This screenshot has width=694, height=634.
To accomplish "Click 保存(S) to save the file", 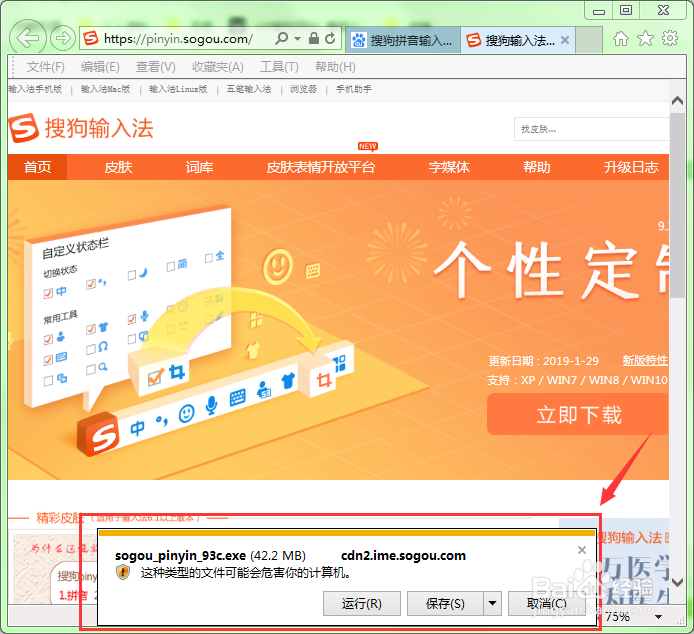I will [x=445, y=603].
